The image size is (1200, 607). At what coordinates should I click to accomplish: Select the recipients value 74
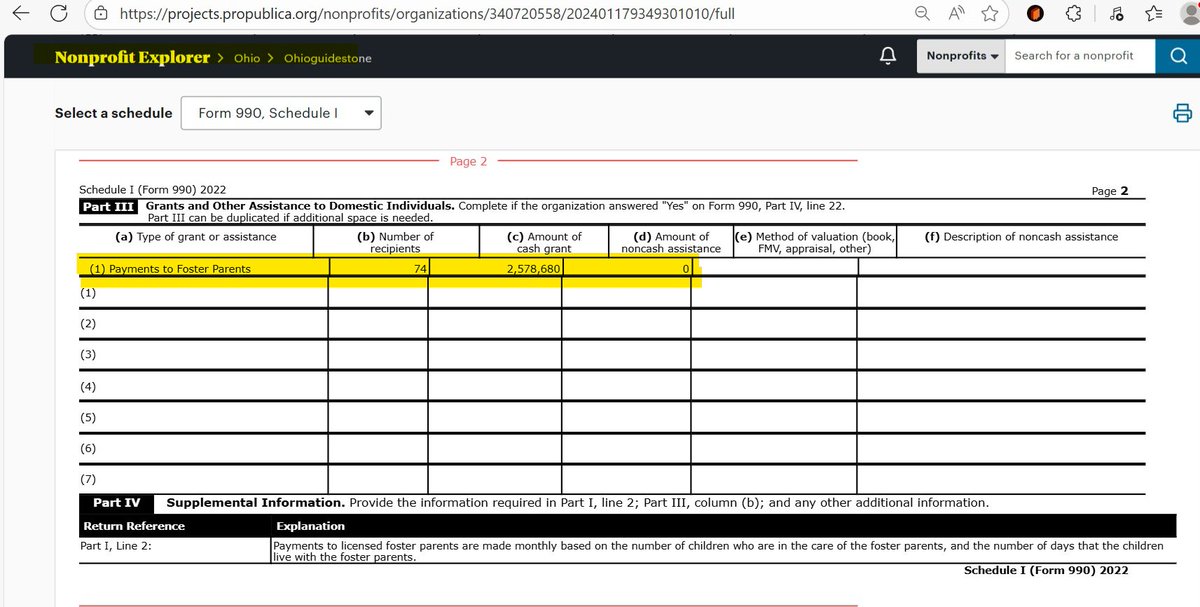pos(420,269)
